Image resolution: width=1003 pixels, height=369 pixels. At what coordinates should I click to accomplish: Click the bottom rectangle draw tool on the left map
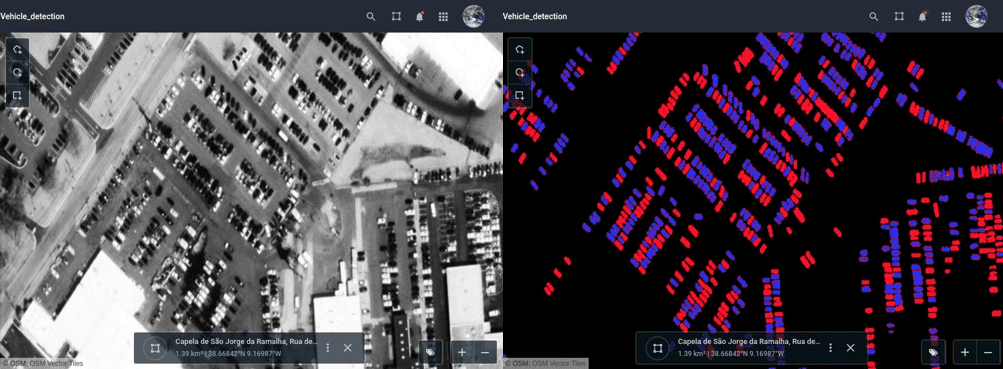pyautogui.click(x=17, y=95)
